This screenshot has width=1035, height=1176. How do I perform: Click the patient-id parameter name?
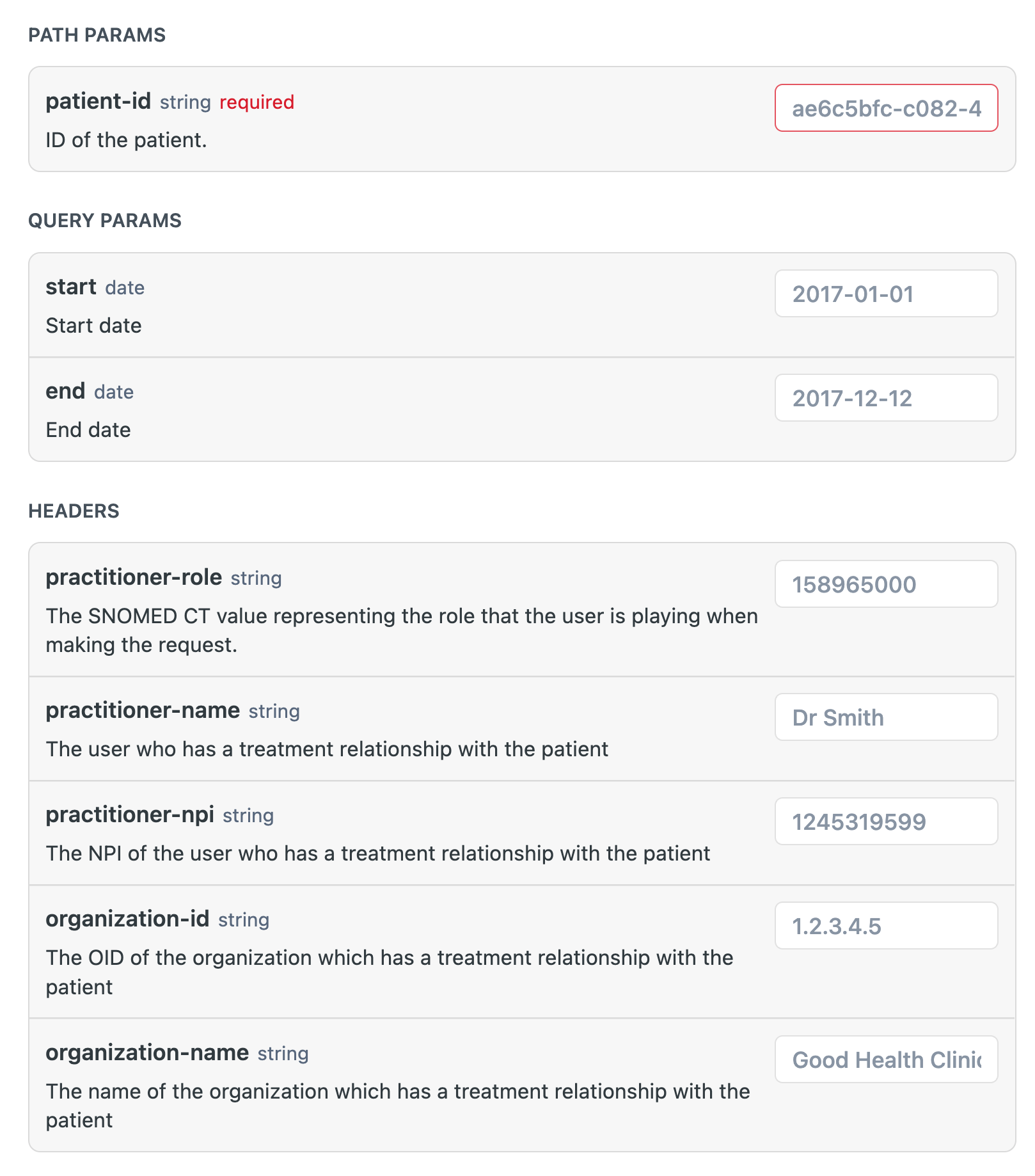pos(98,101)
